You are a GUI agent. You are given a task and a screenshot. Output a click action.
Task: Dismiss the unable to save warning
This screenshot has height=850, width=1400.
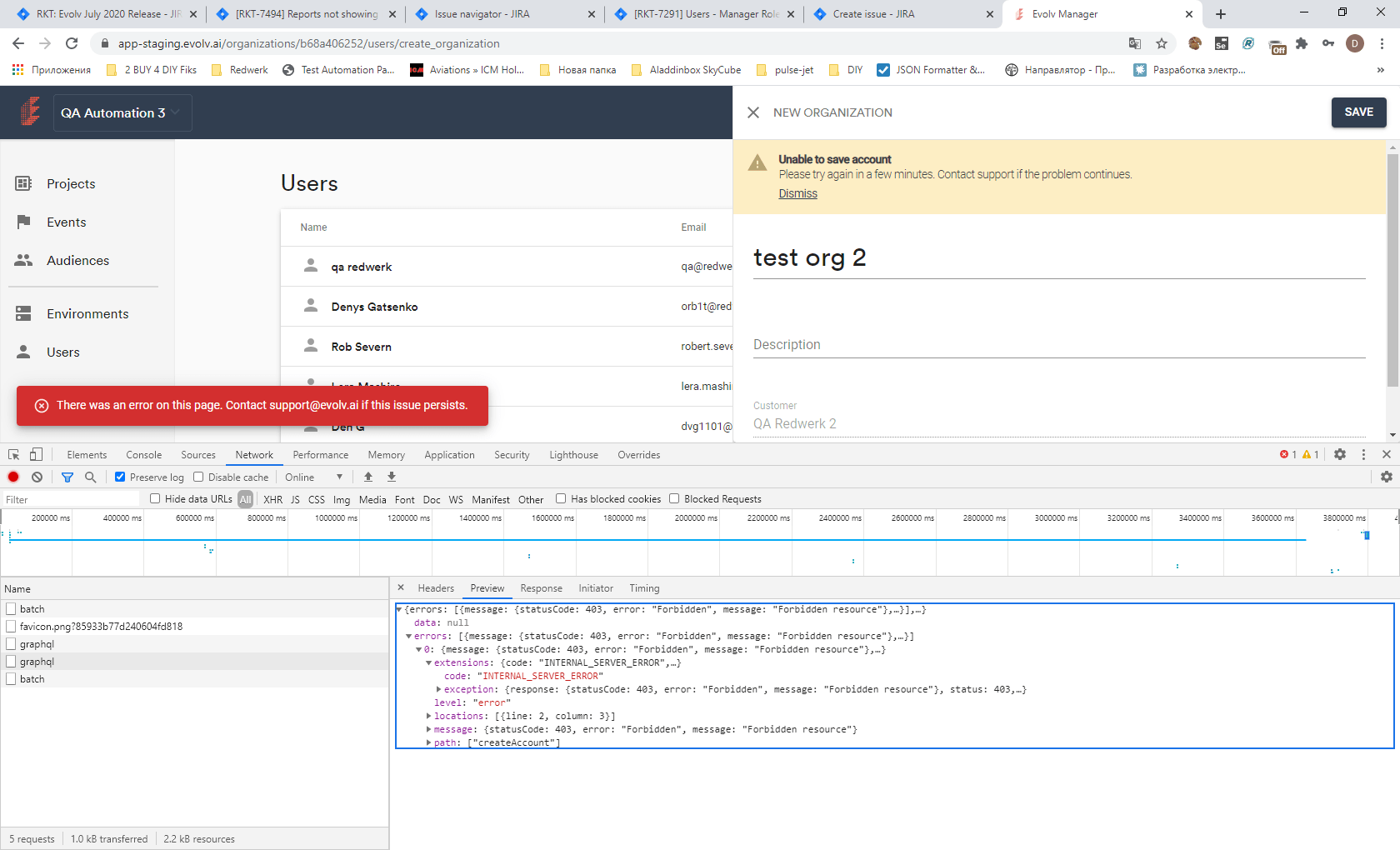(x=797, y=193)
